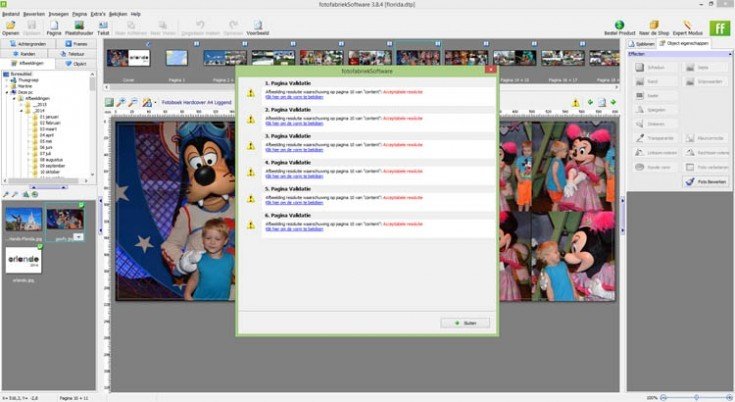Click link under 1. Pagina Validatie
Screen dimensions: 735x402
coord(294,97)
